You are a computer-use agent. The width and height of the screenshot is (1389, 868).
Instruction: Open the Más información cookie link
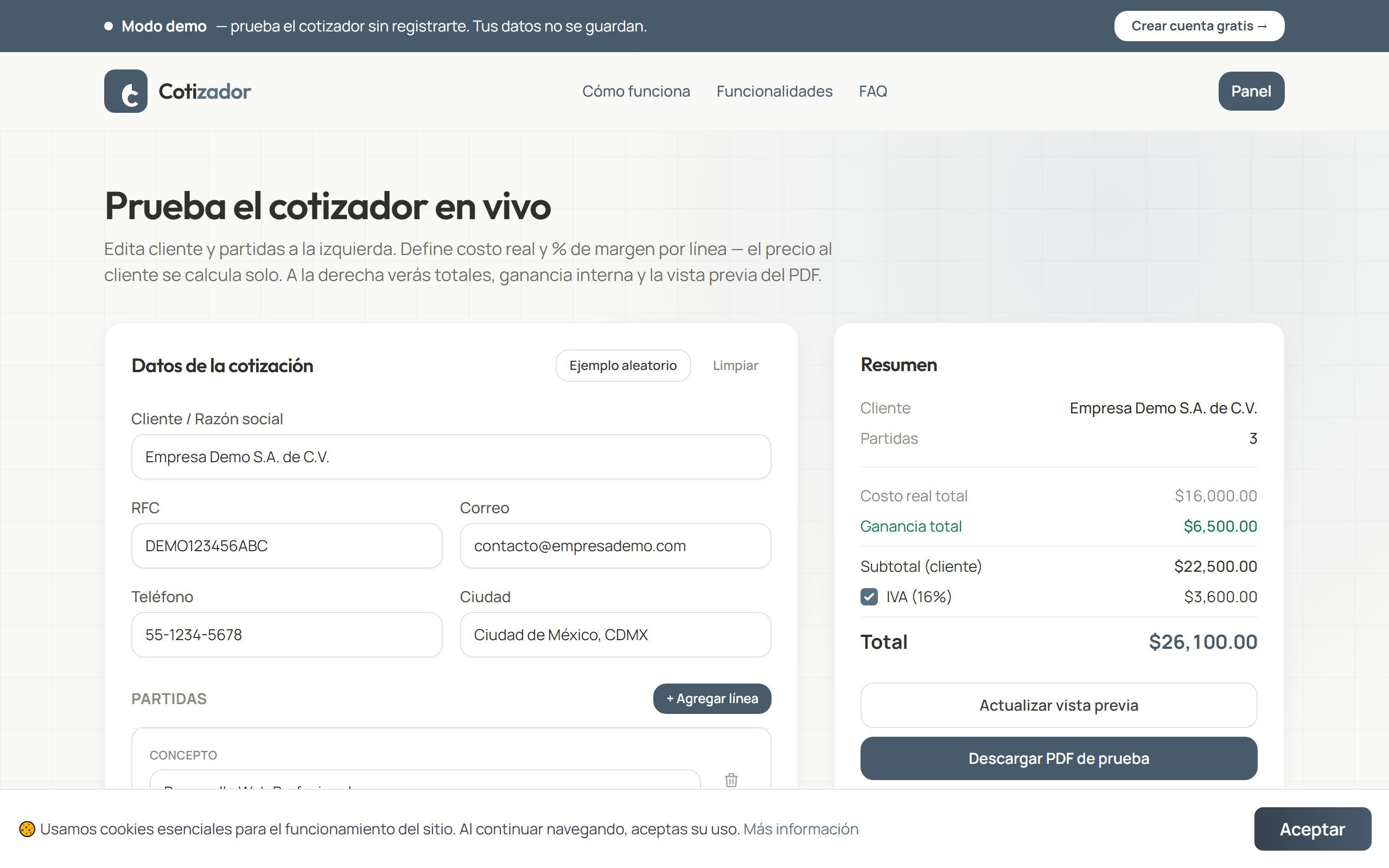point(801,829)
